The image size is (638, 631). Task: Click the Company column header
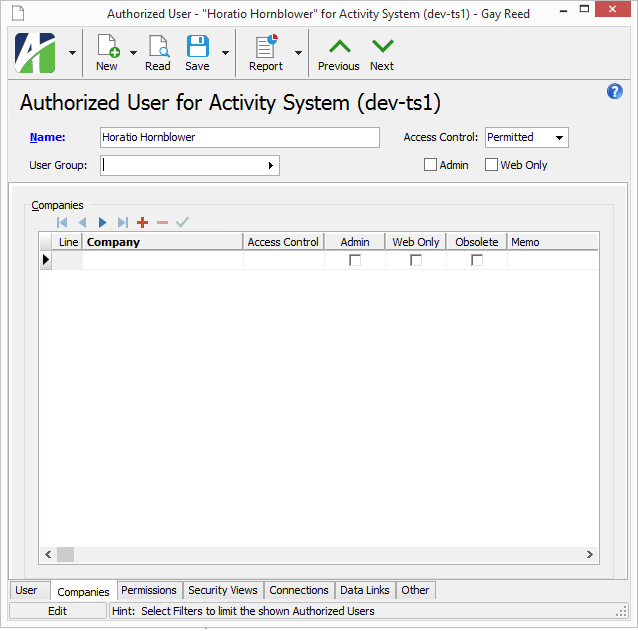tap(163, 242)
